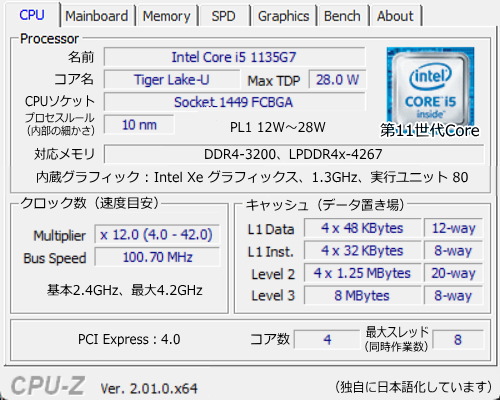Viewport: 500px width, 400px height.
Task: Click the Socket 1449 FCBGA field
Action: pos(235,102)
